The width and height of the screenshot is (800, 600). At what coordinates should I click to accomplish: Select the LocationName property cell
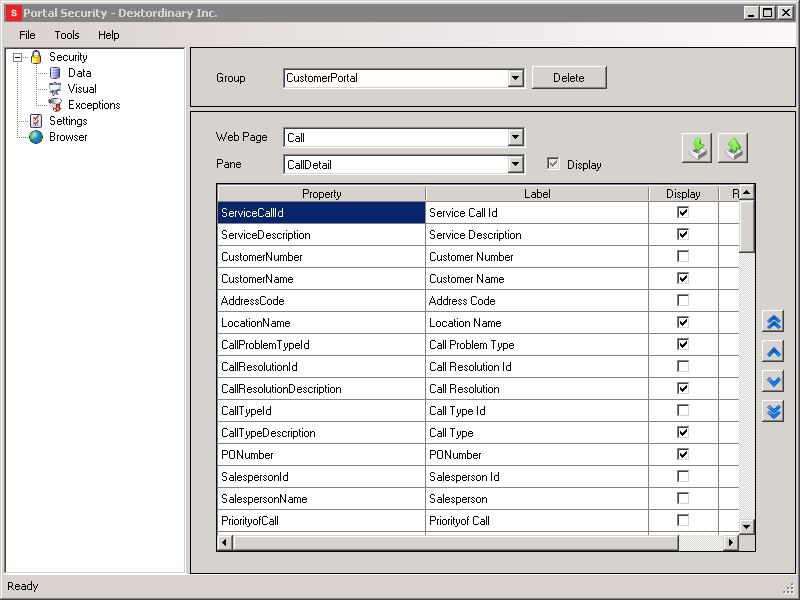pos(320,323)
